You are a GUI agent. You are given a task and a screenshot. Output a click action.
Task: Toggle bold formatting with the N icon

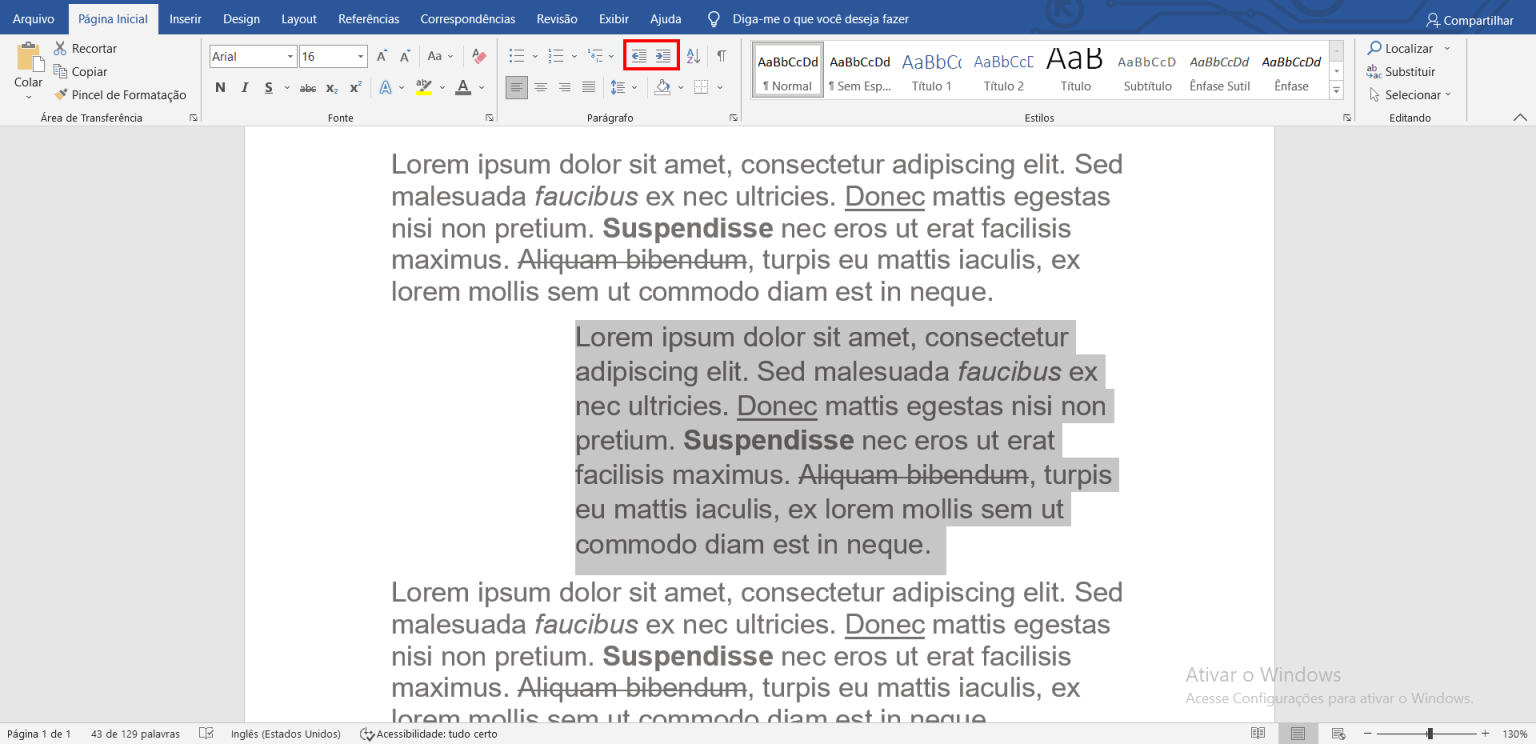tap(219, 88)
